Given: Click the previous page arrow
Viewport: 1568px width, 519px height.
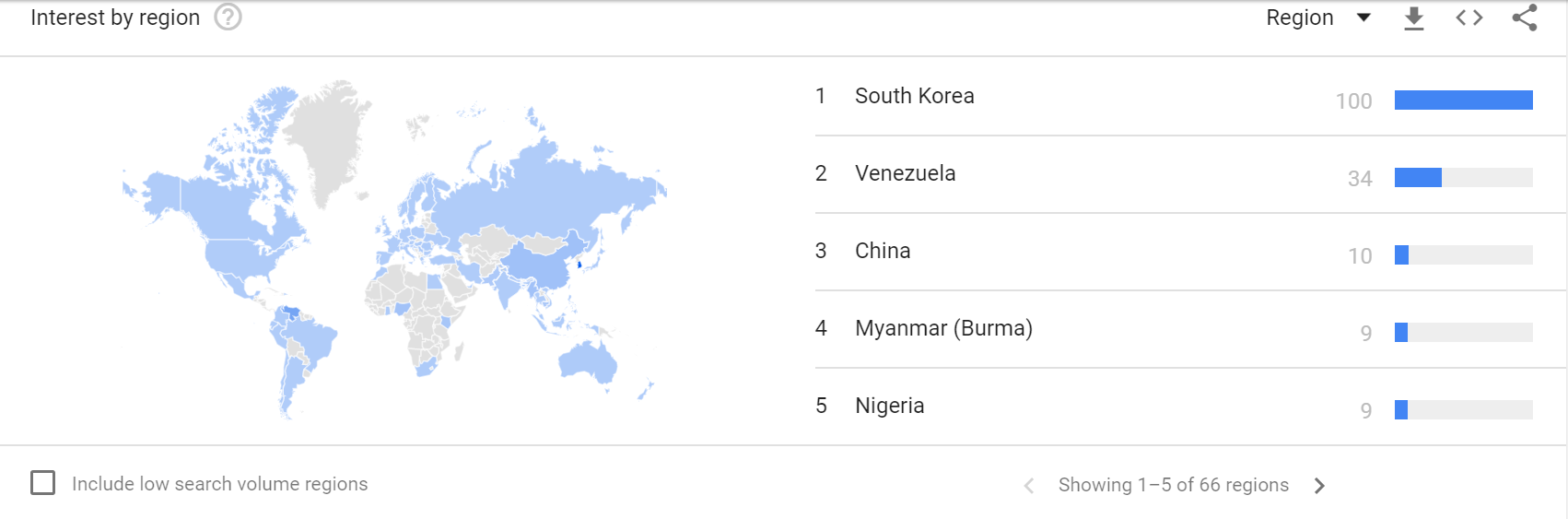Looking at the screenshot, I should pyautogui.click(x=1029, y=486).
